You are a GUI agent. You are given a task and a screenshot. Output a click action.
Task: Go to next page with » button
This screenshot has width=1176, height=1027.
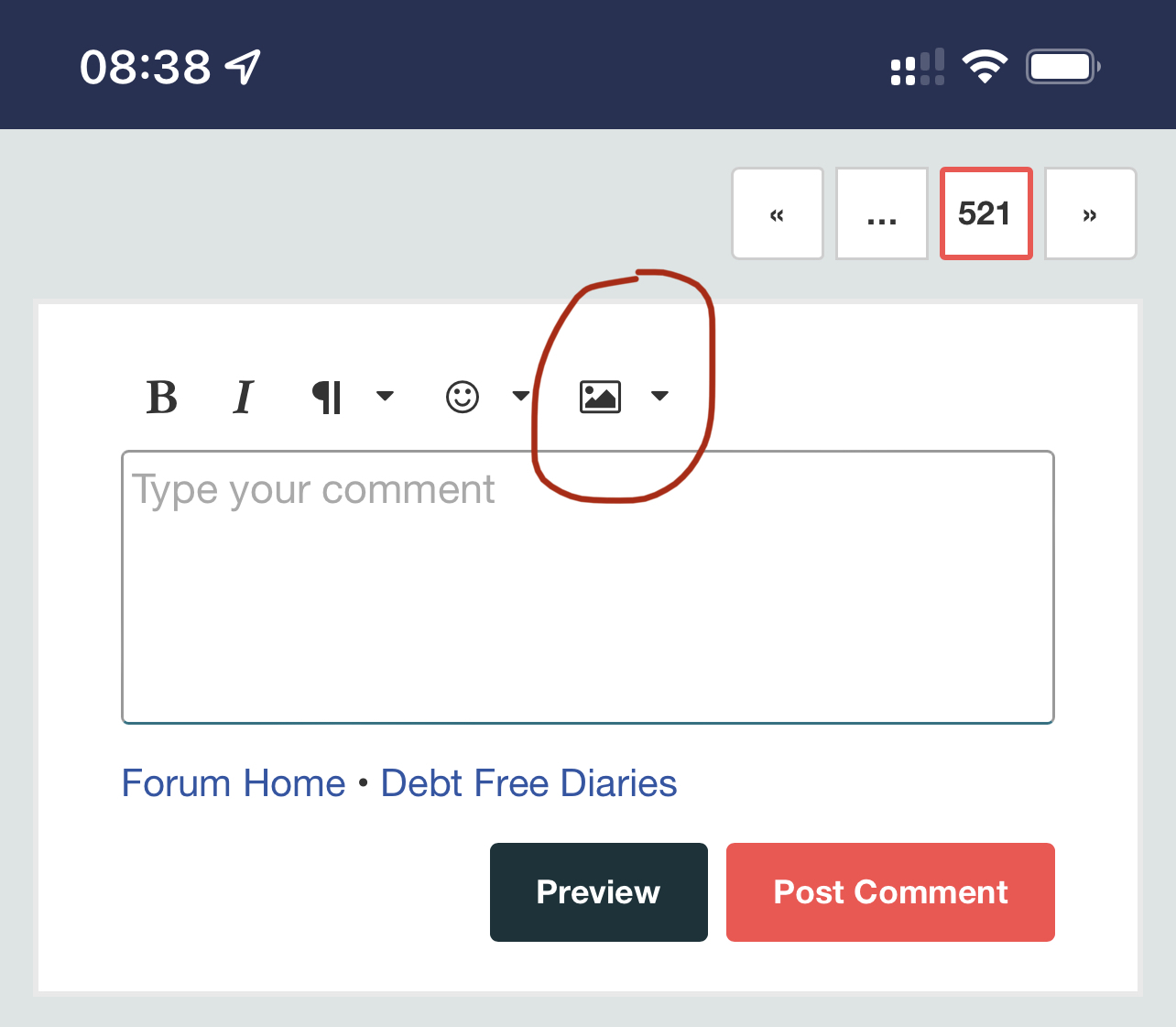tap(1090, 213)
